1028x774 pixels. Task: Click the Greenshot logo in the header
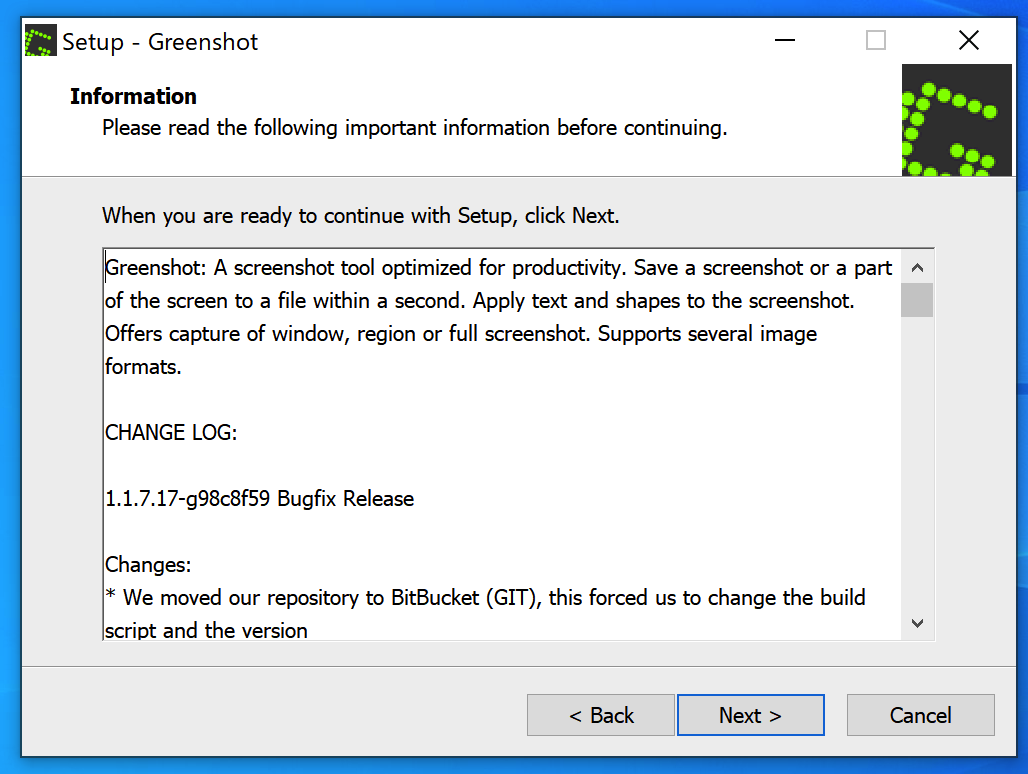pyautogui.click(x=956, y=121)
